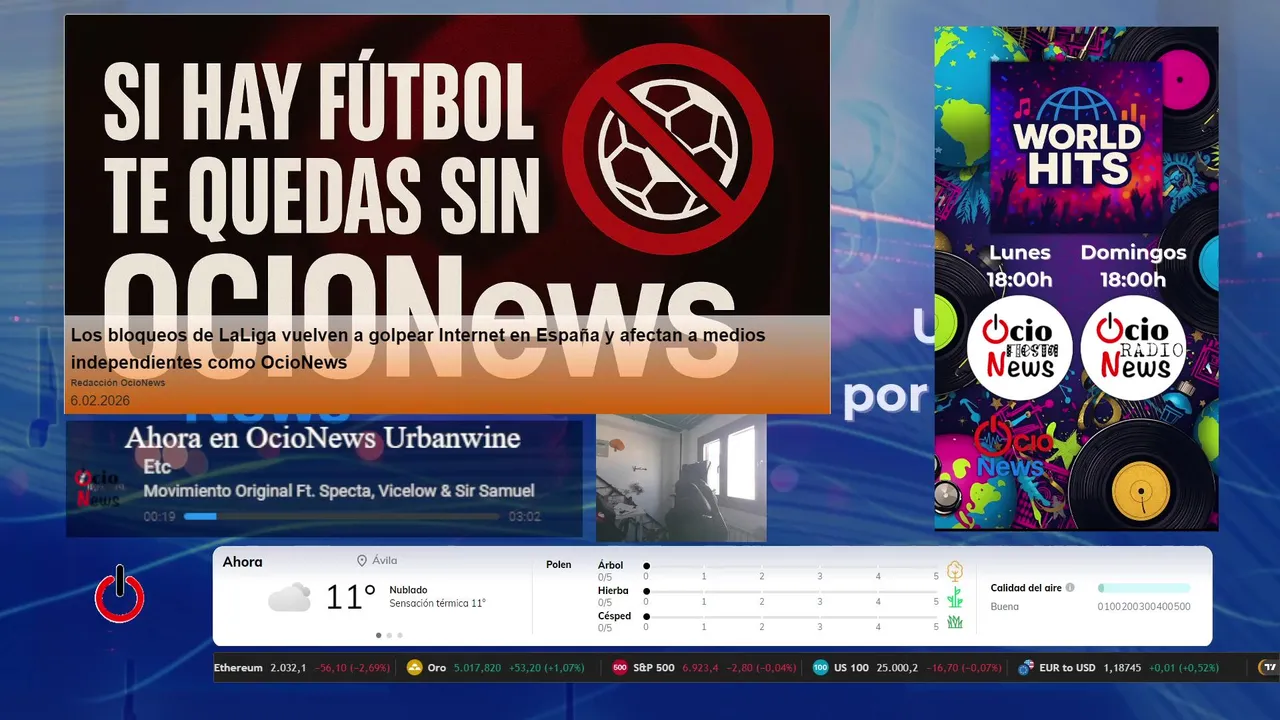The height and width of the screenshot is (720, 1280).
Task: Click the Árbol pollen level slider
Action: tap(791, 566)
